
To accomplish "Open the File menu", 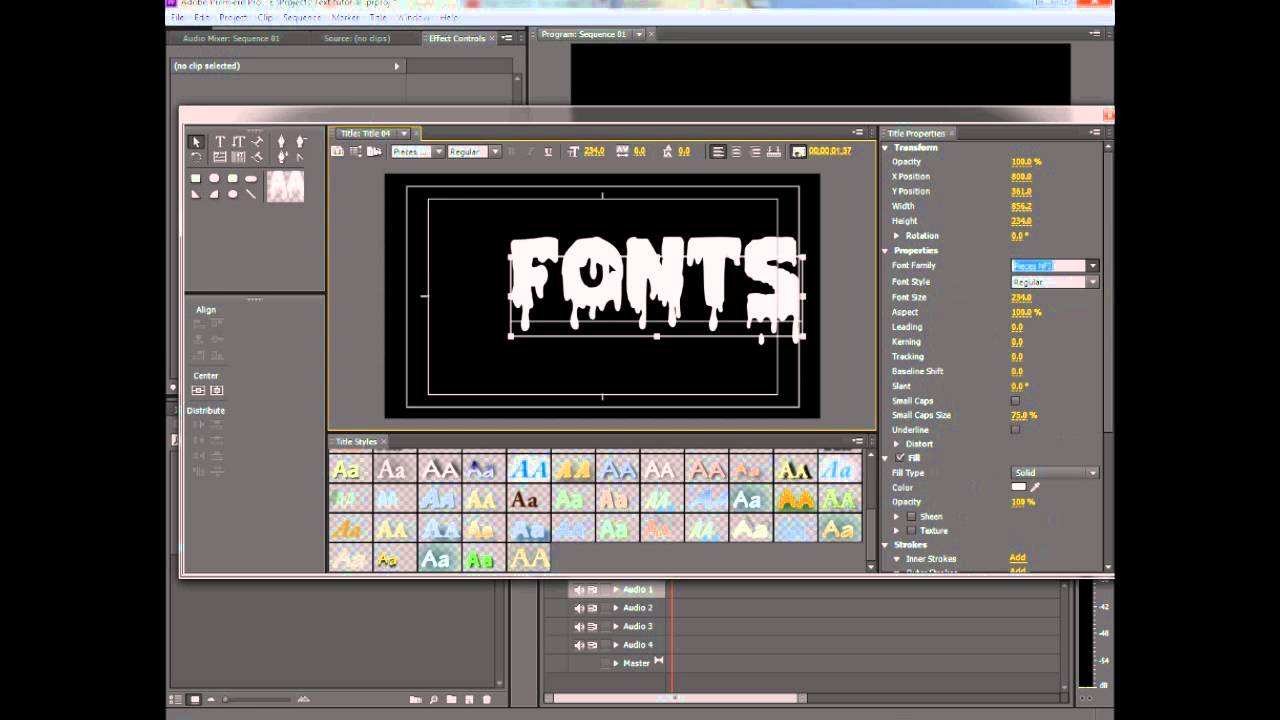I will click(x=177, y=18).
